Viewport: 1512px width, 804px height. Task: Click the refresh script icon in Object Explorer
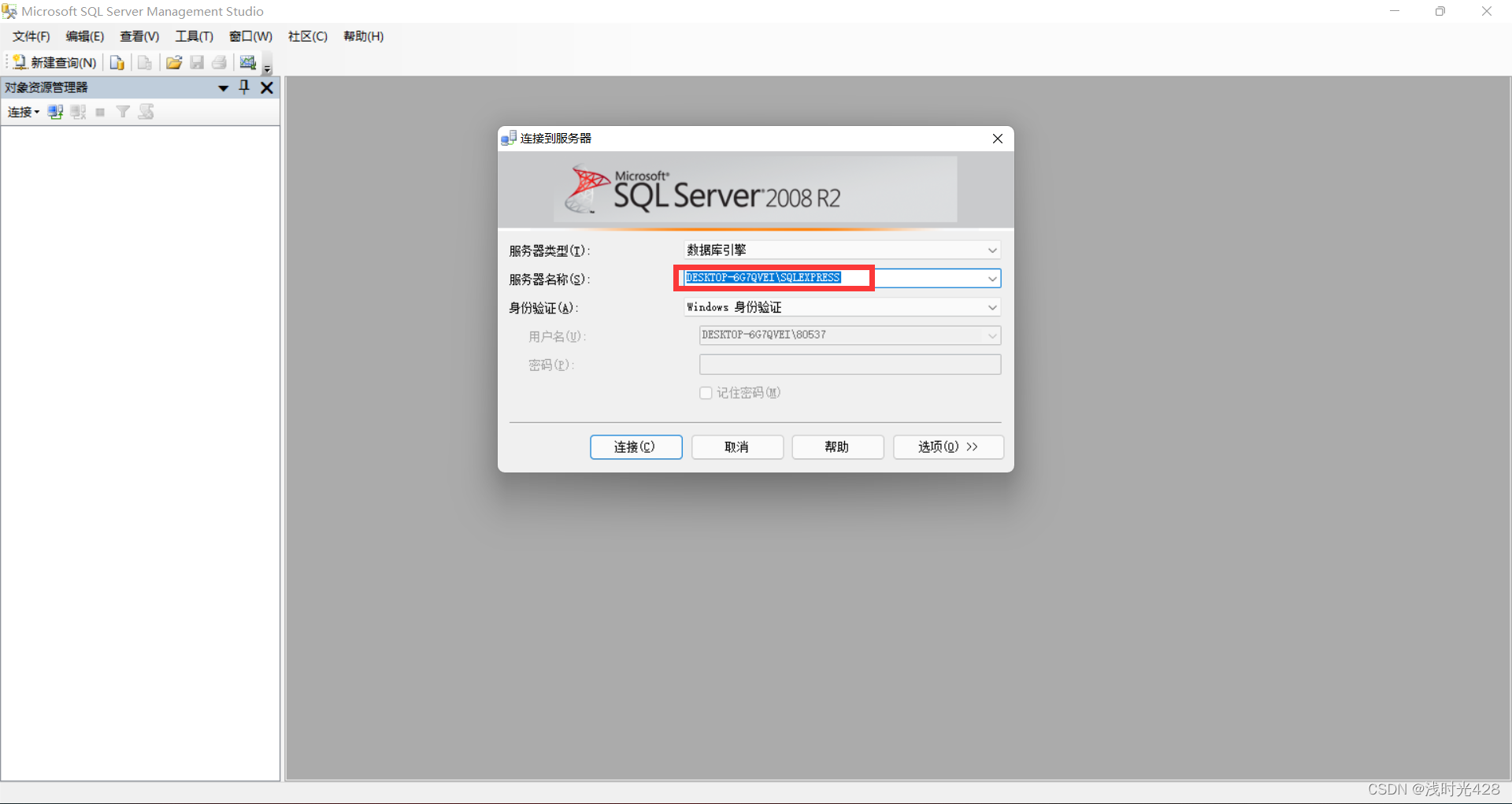pyautogui.click(x=146, y=112)
